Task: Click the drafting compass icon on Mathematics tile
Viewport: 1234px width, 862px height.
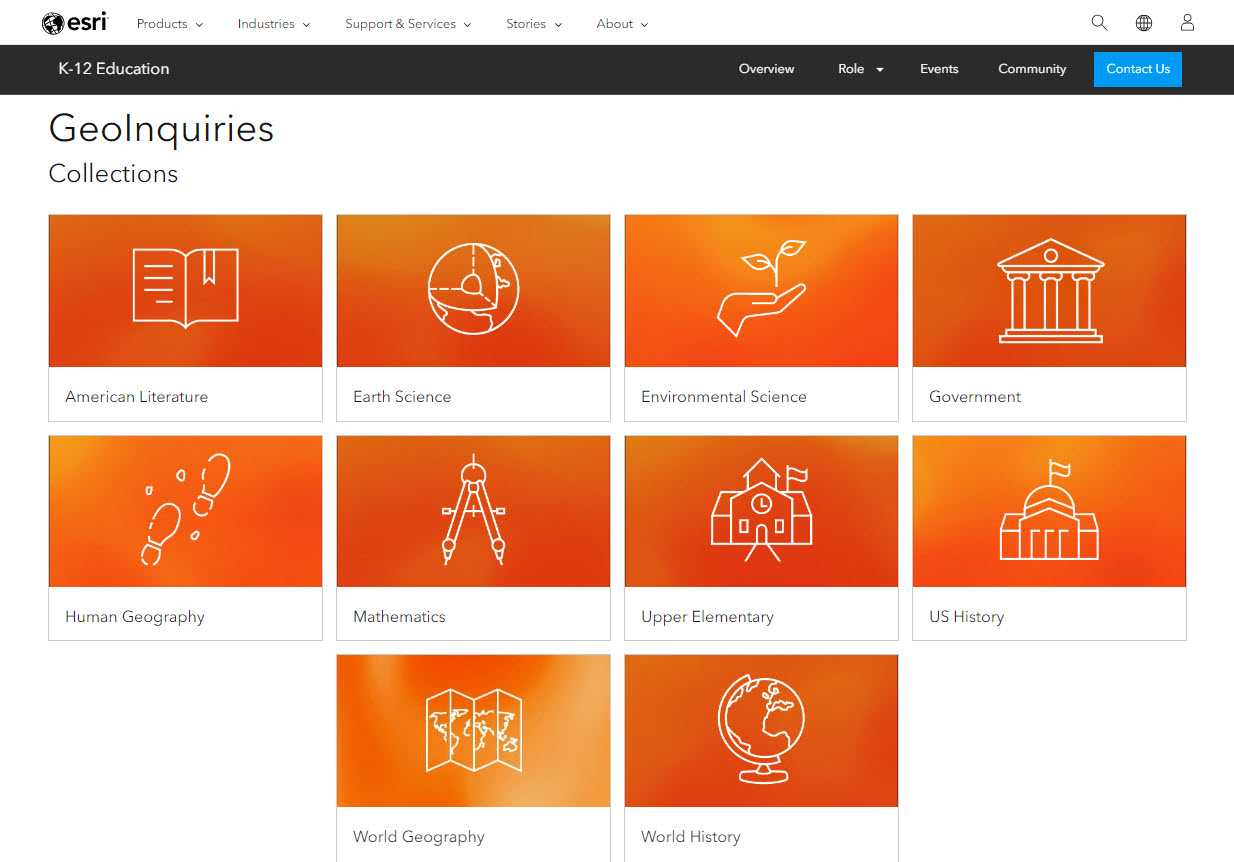Action: click(472, 508)
